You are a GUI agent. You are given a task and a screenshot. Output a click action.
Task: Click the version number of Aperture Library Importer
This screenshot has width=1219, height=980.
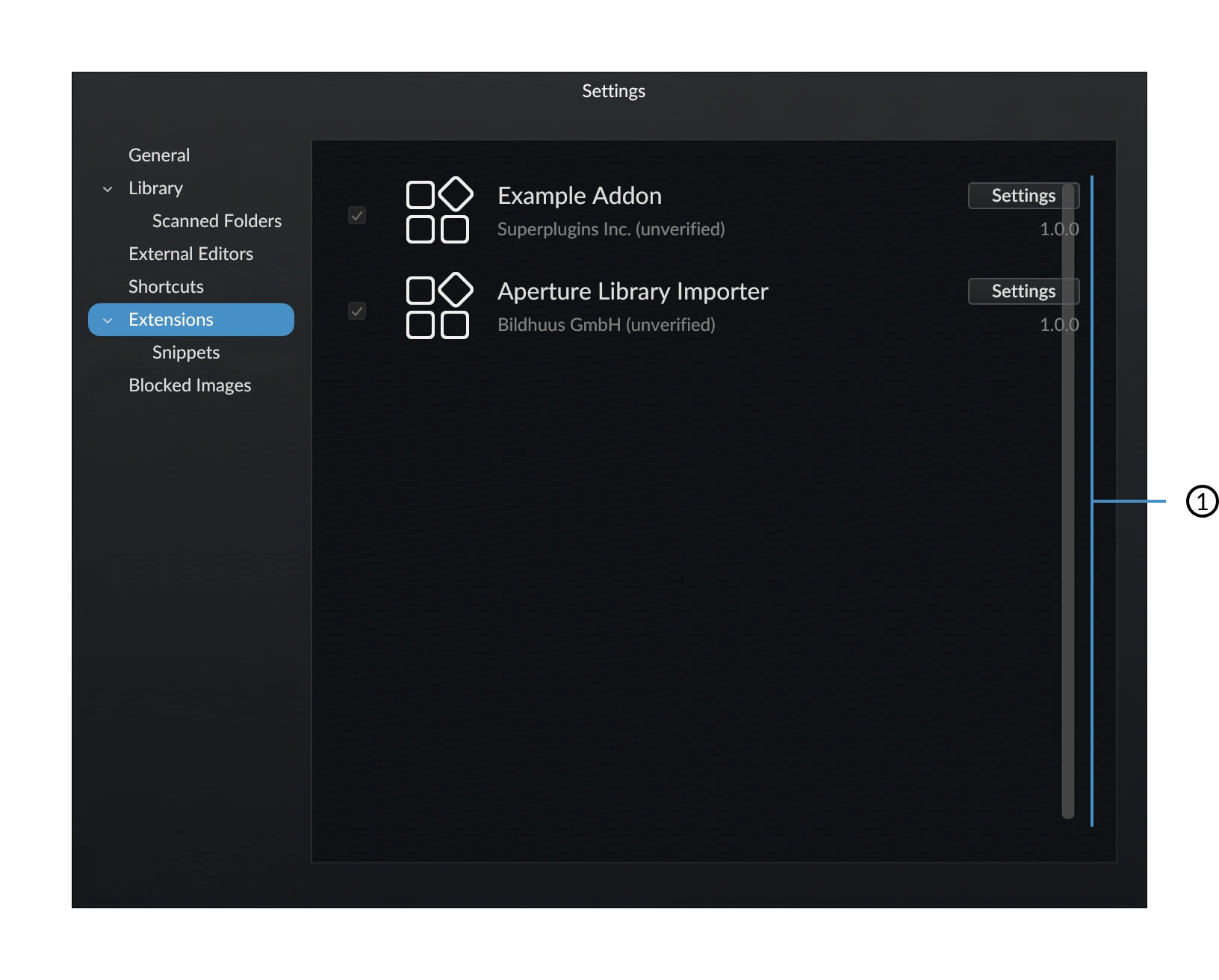(1058, 324)
